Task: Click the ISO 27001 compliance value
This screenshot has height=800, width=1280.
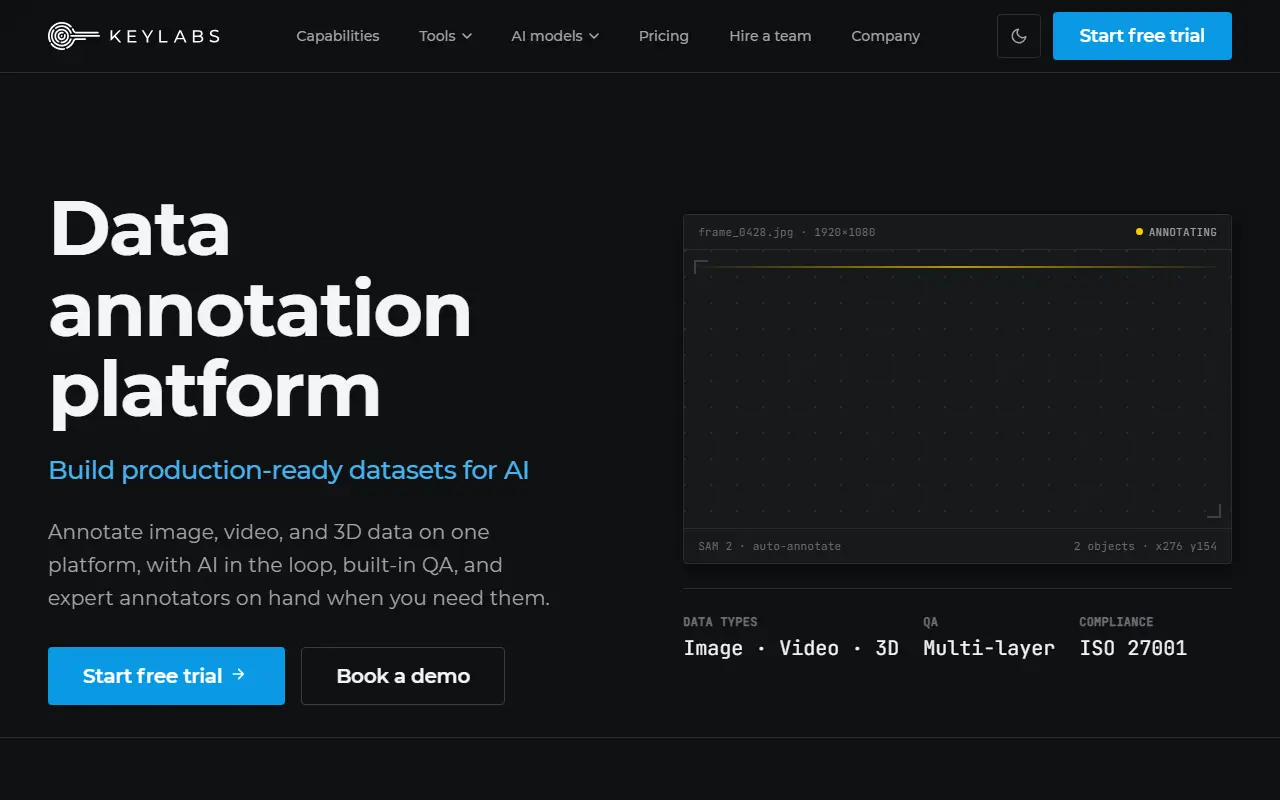Action: pyautogui.click(x=1133, y=648)
